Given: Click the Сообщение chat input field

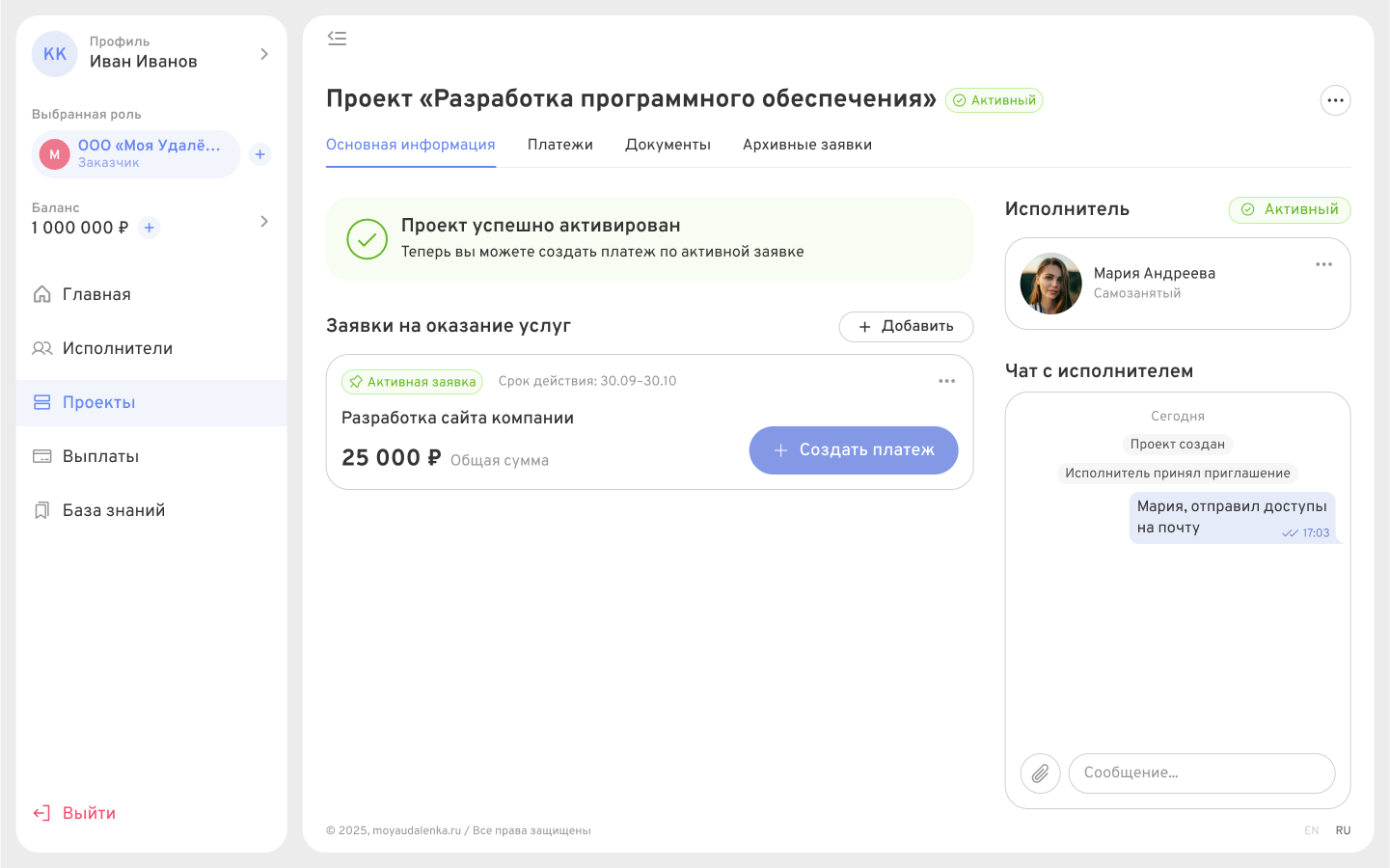Looking at the screenshot, I should point(1202,773).
